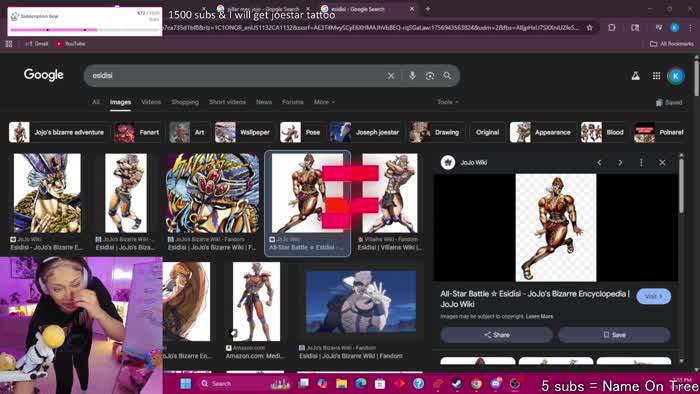The height and width of the screenshot is (394, 700).
Task: Clear the search box with X icon
Action: click(391, 76)
